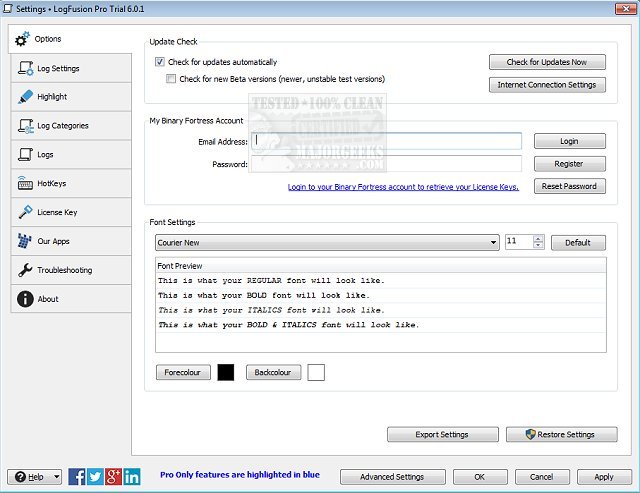This screenshot has height=493, width=640.
Task: Click the Help question mark icon
Action: pos(20,477)
